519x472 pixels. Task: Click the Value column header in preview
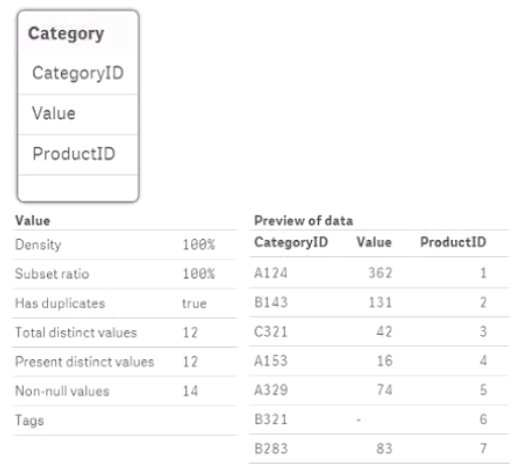374,242
